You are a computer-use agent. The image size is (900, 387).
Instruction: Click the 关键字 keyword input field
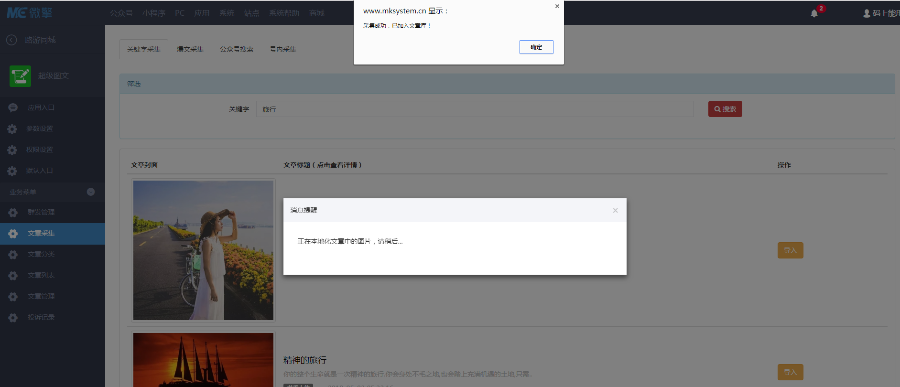(475, 109)
